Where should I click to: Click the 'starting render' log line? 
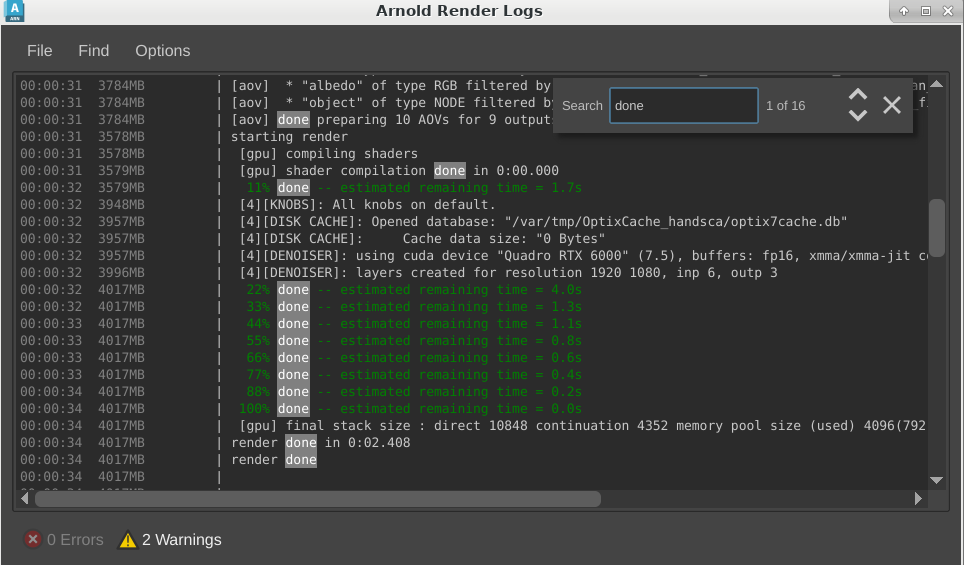tap(289, 136)
